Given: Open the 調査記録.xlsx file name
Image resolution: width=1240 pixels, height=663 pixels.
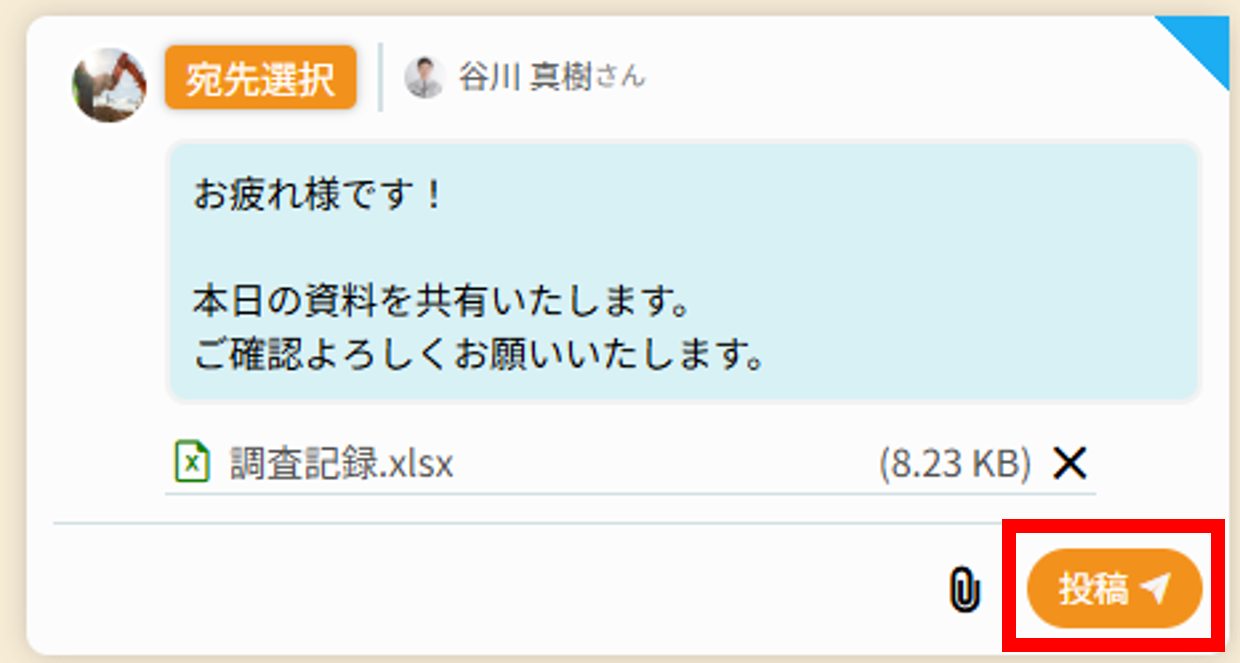Looking at the screenshot, I should [341, 463].
